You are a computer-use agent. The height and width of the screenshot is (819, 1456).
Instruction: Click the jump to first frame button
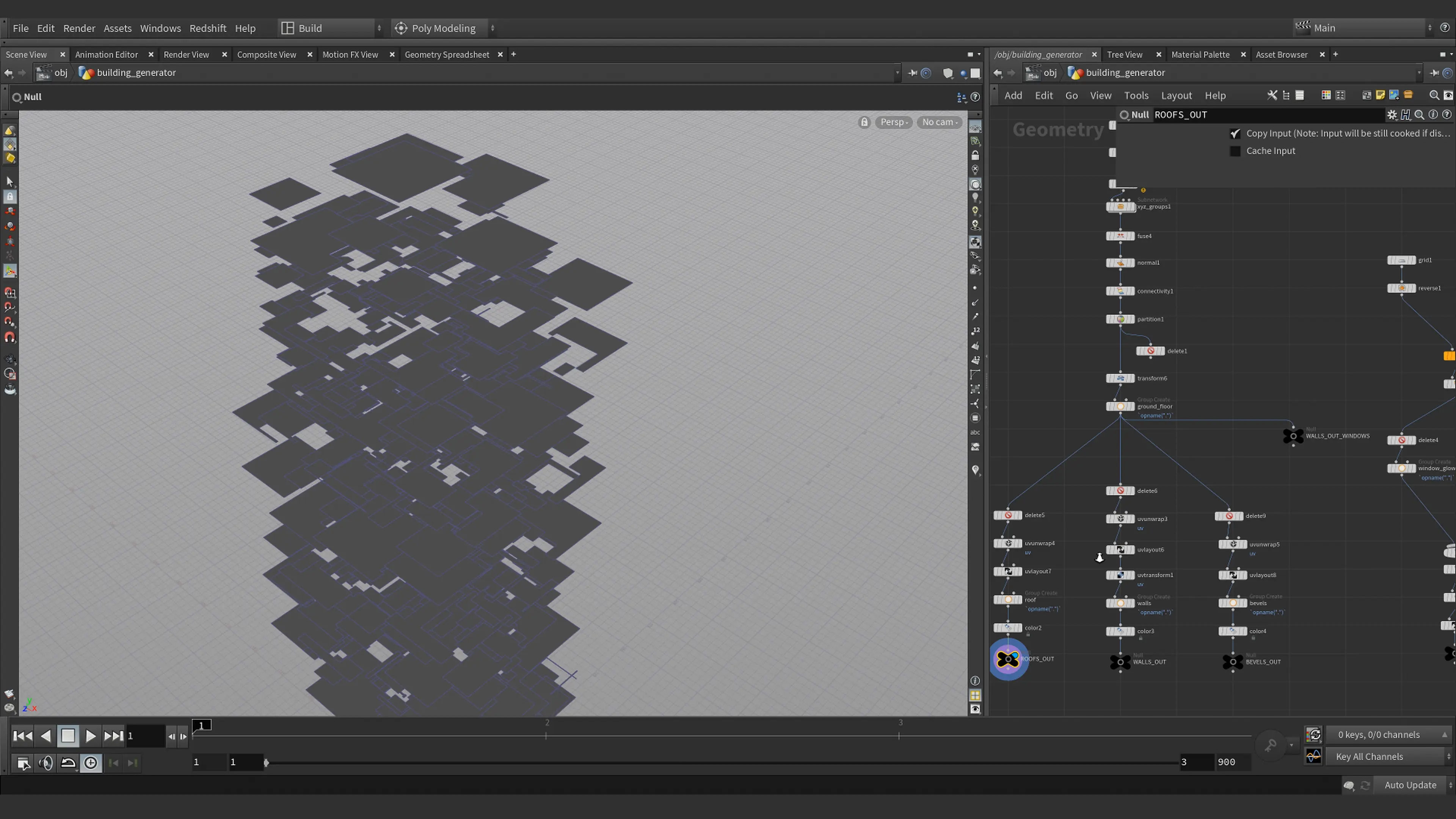click(x=23, y=736)
